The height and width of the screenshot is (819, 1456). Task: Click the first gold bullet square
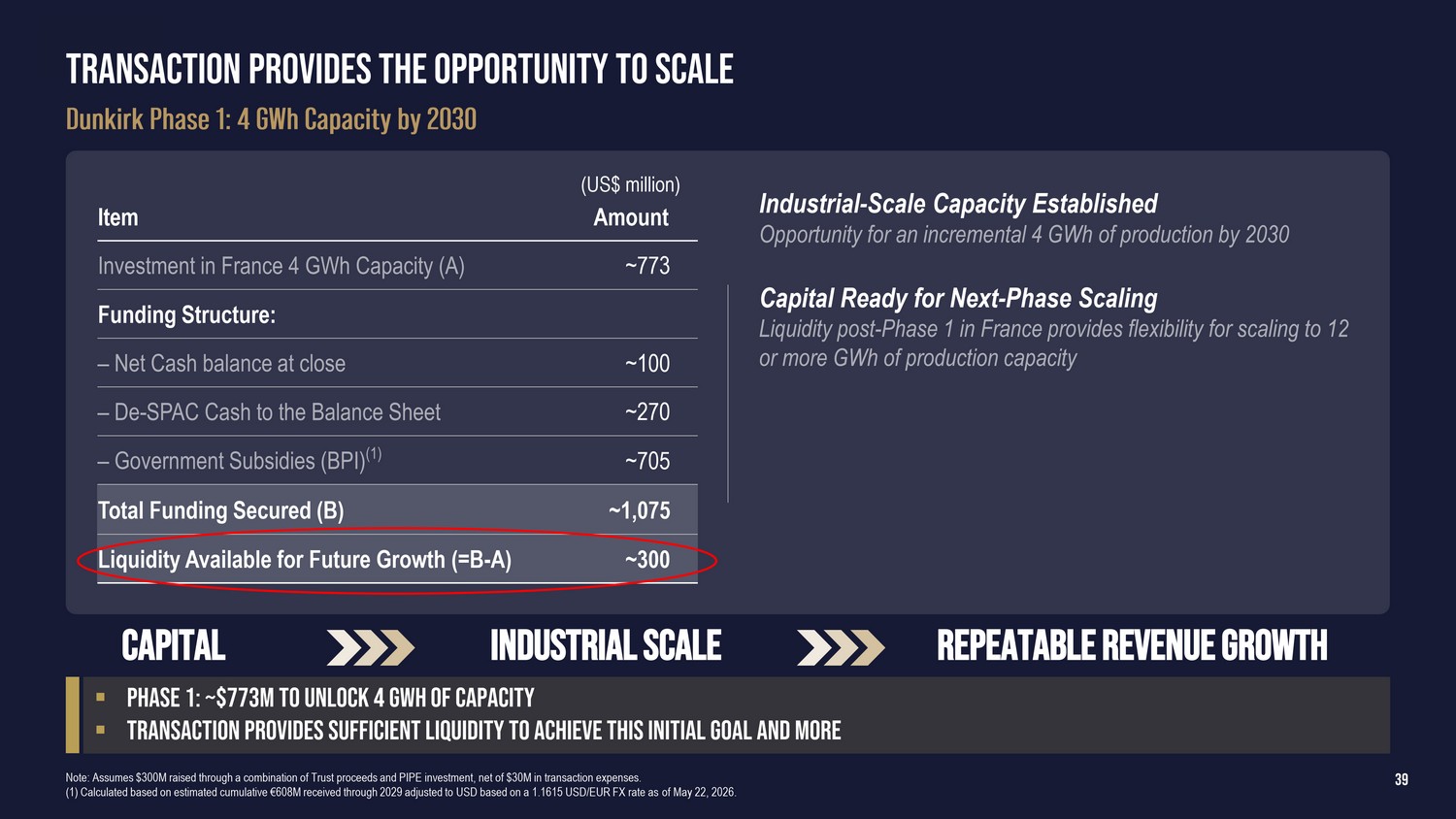[100, 697]
